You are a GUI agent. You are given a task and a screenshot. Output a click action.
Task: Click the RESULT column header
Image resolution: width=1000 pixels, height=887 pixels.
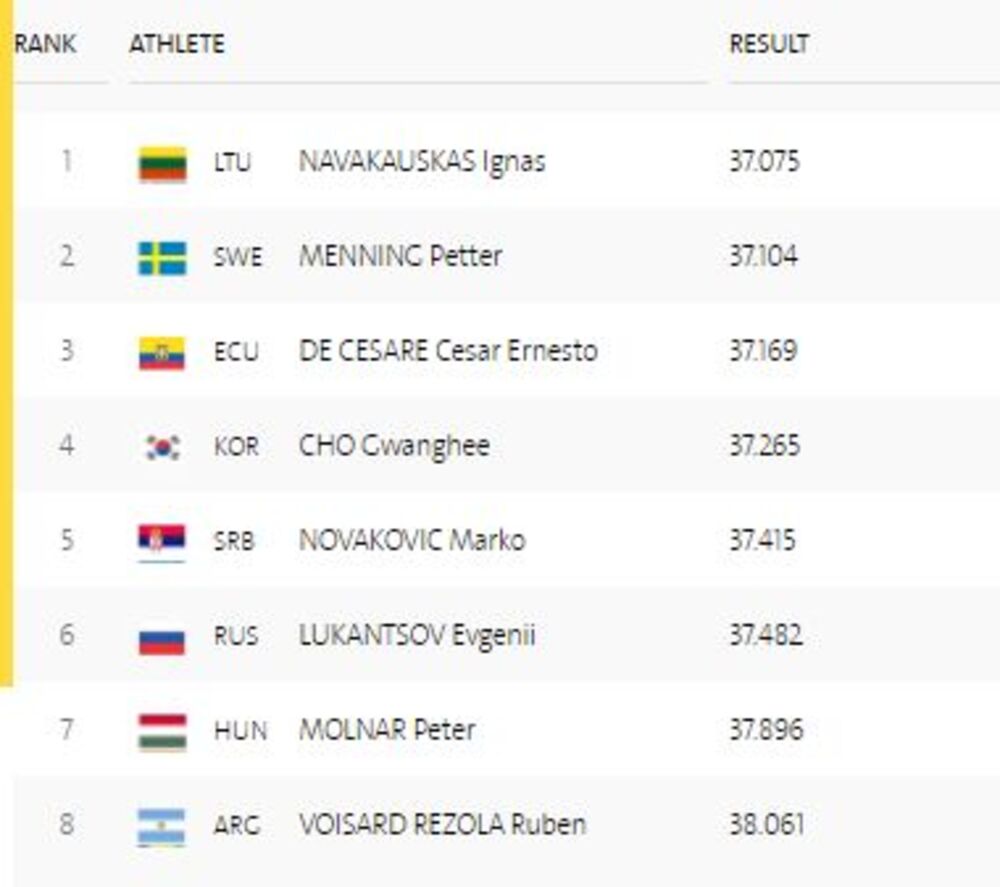coord(769,45)
